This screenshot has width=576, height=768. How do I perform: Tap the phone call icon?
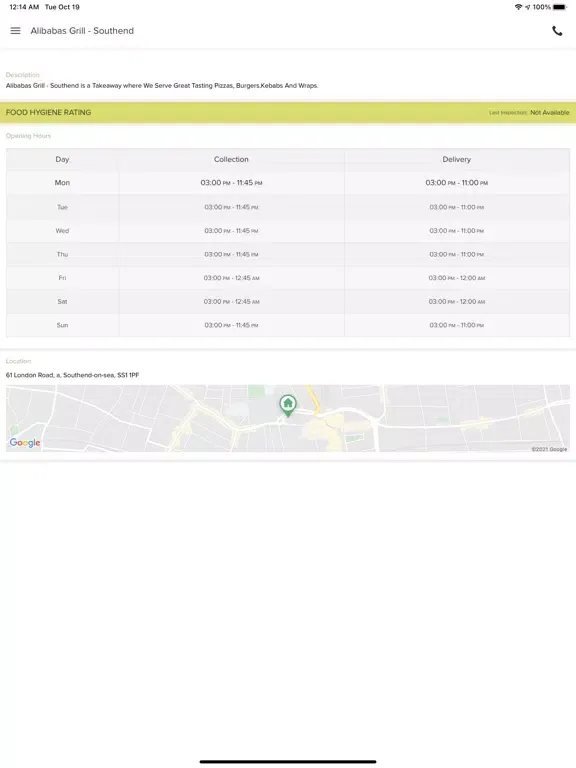557,31
